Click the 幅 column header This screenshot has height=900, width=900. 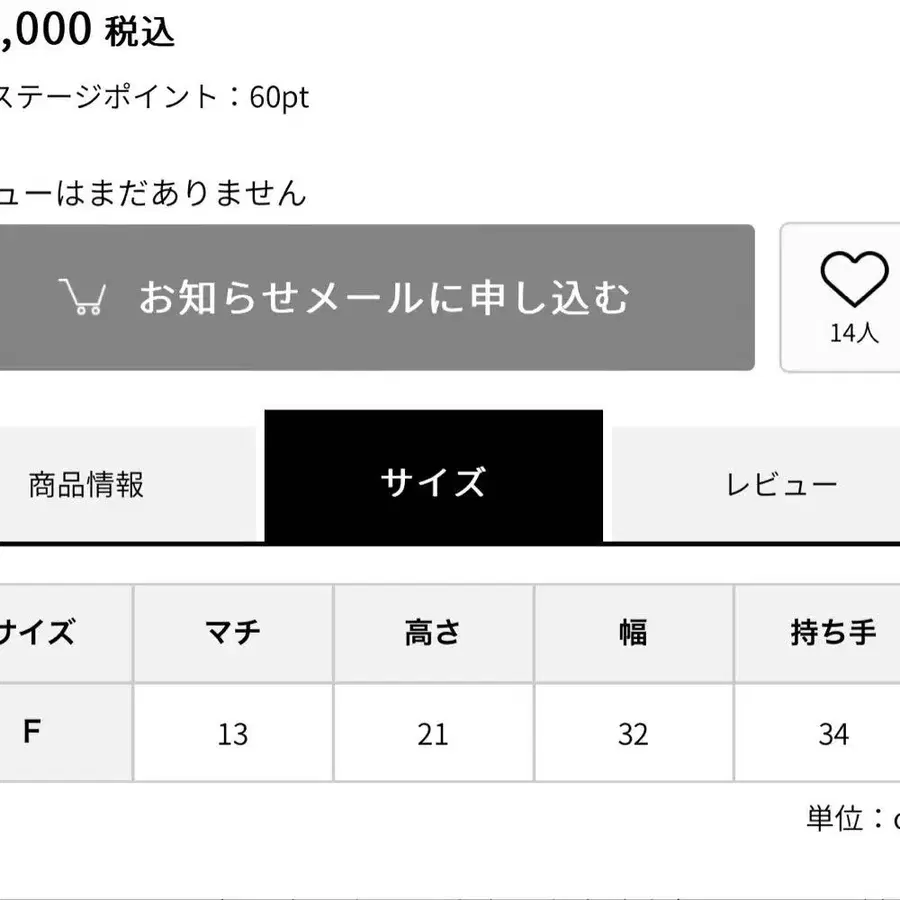(633, 632)
